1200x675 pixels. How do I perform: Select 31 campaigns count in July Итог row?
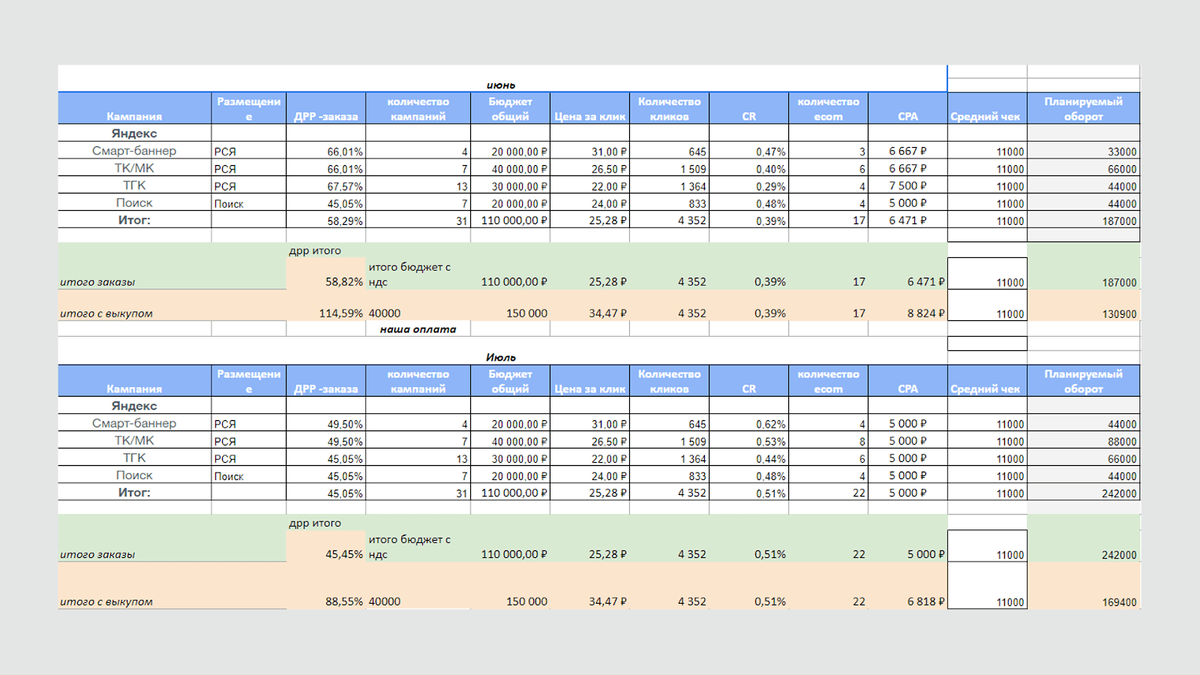coord(418,493)
